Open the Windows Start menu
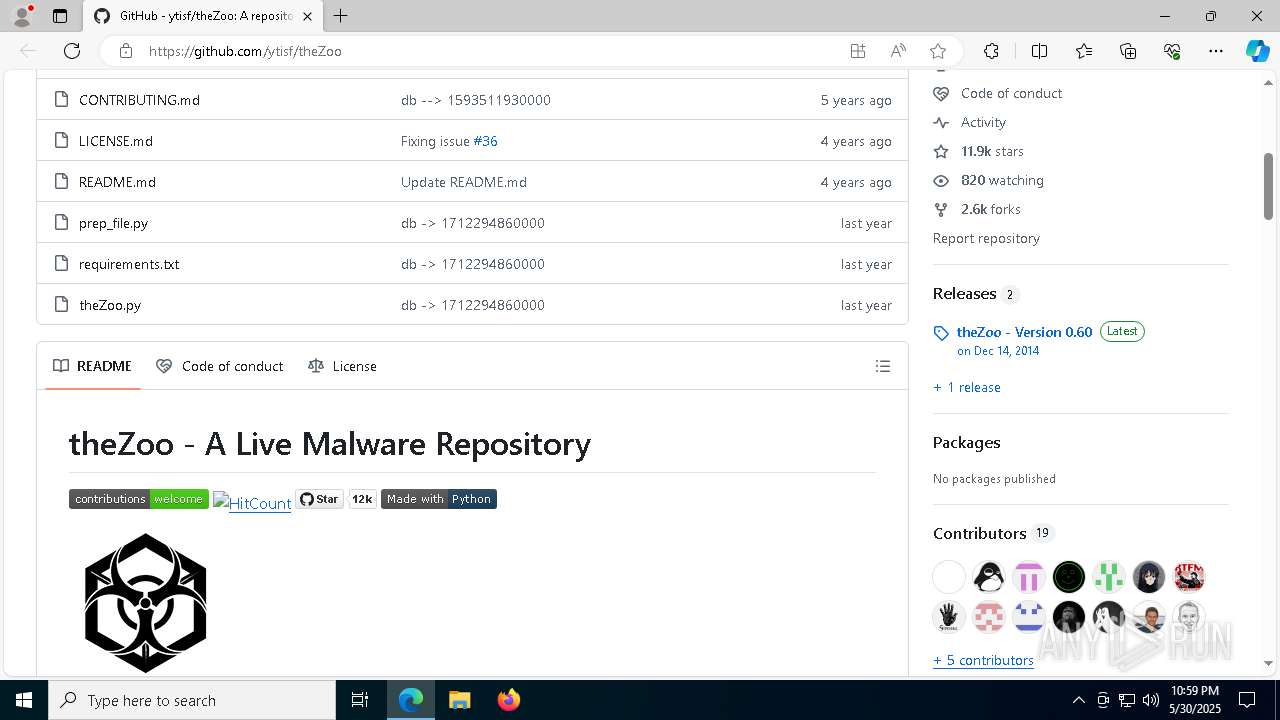Screen dimensions: 1280x720 point(24,700)
